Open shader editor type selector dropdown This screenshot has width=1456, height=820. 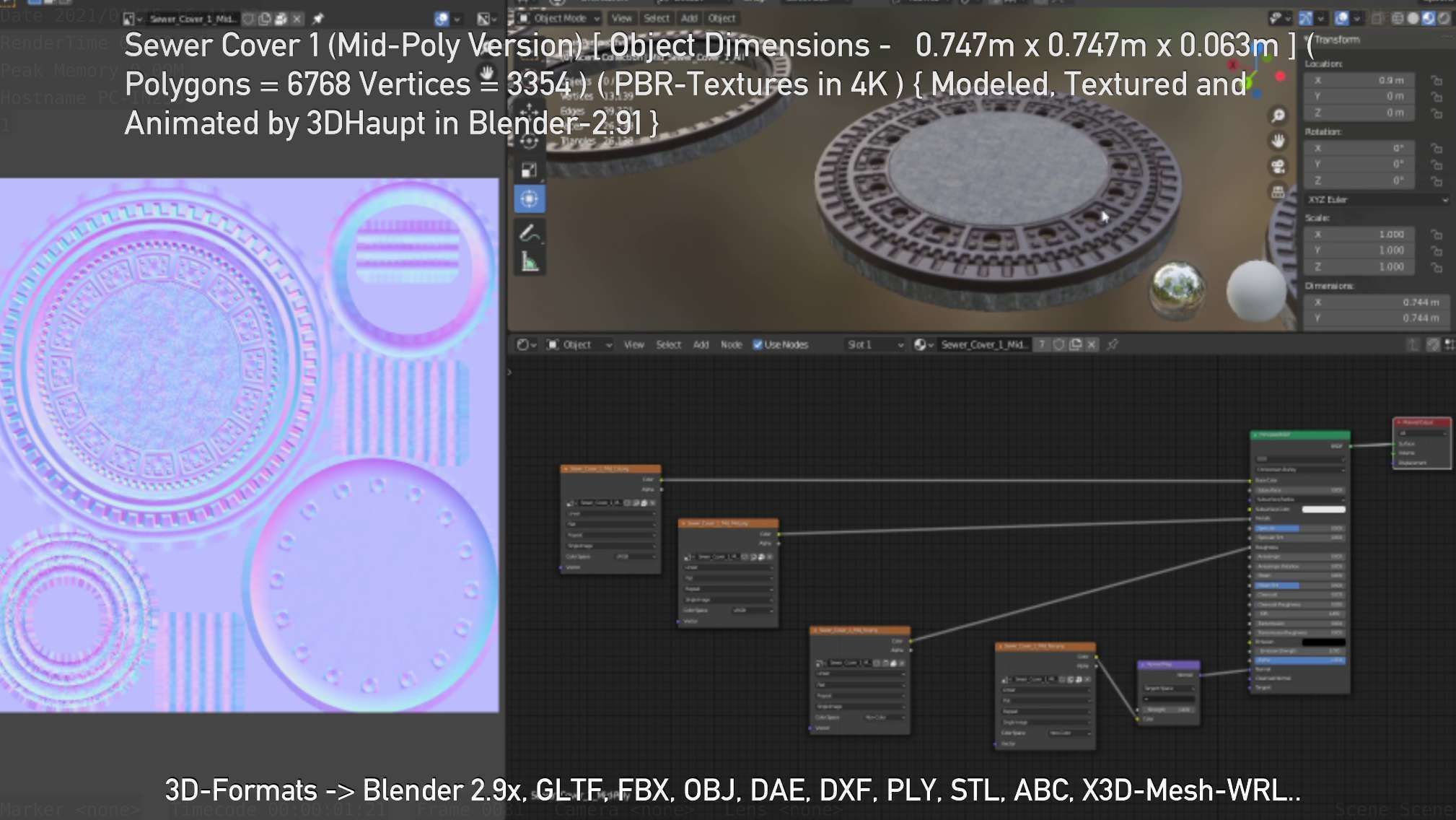[x=527, y=345]
